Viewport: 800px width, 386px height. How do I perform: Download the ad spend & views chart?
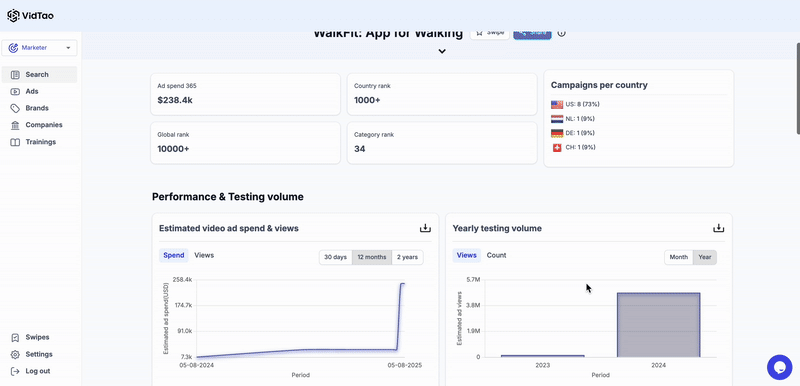[x=425, y=228]
